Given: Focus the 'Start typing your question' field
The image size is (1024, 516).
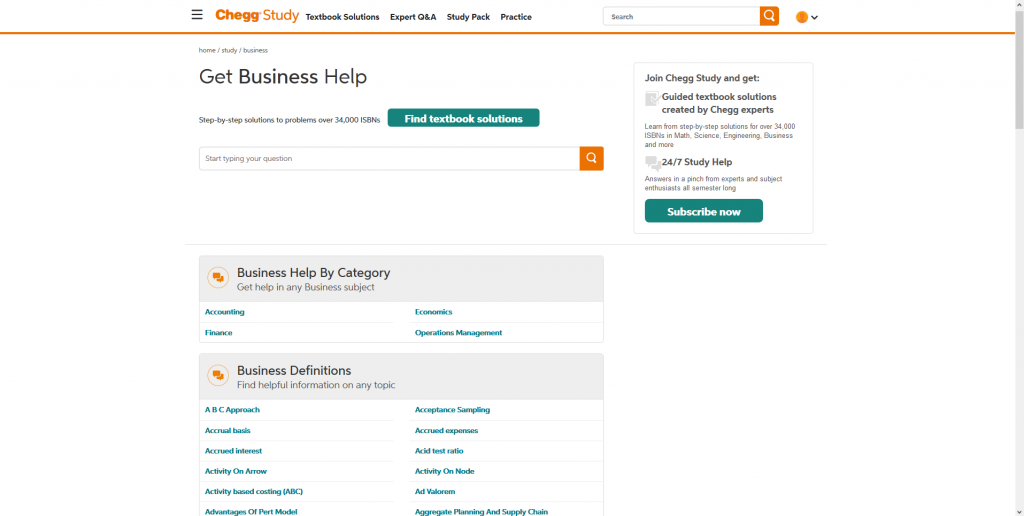Looking at the screenshot, I should pyautogui.click(x=389, y=158).
